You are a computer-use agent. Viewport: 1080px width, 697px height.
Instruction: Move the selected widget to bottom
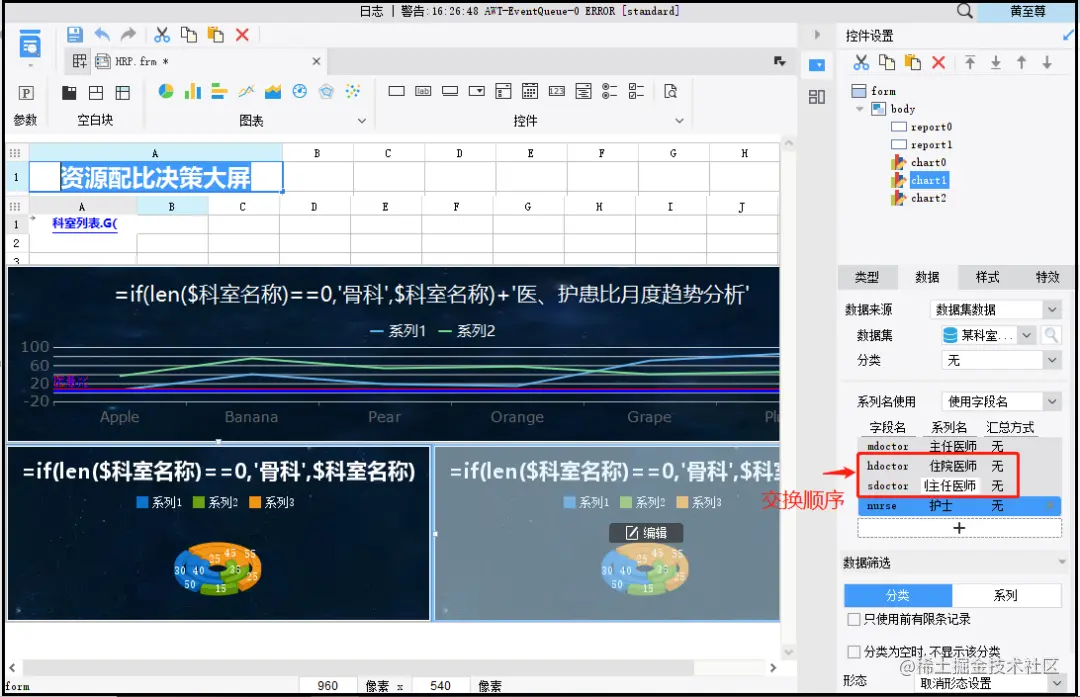point(996,63)
